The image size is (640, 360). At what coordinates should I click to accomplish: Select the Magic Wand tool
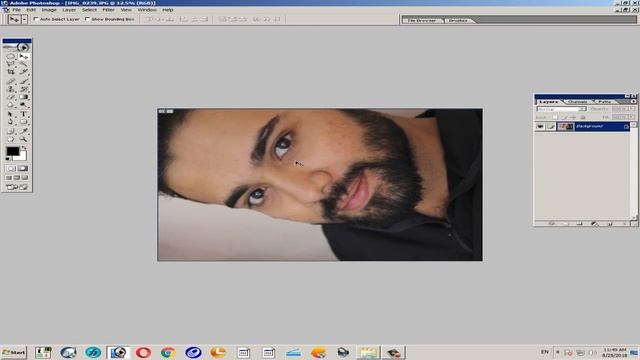click(24, 64)
